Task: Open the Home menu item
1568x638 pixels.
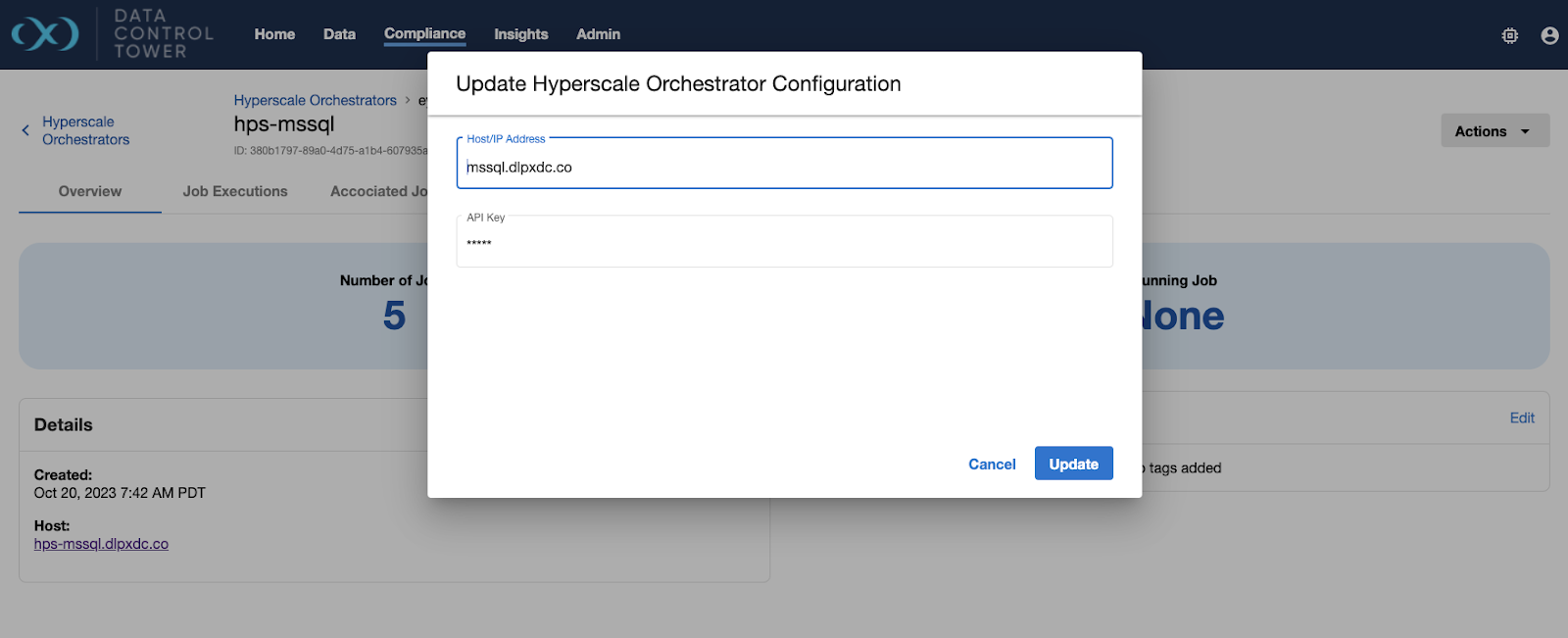Action: (x=274, y=34)
